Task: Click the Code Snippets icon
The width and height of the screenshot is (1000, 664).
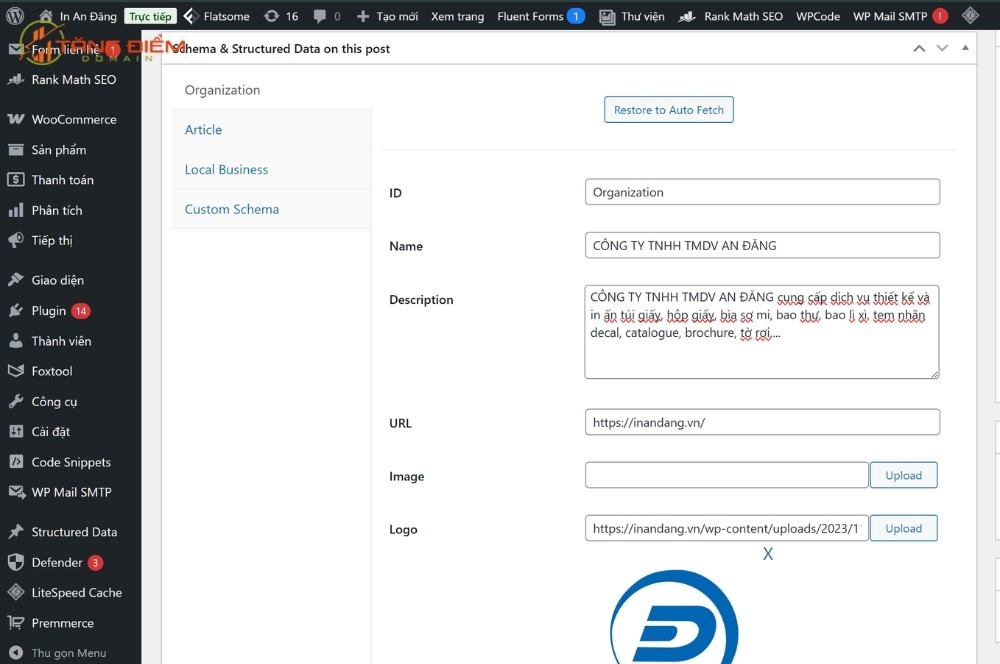Action: tap(16, 462)
